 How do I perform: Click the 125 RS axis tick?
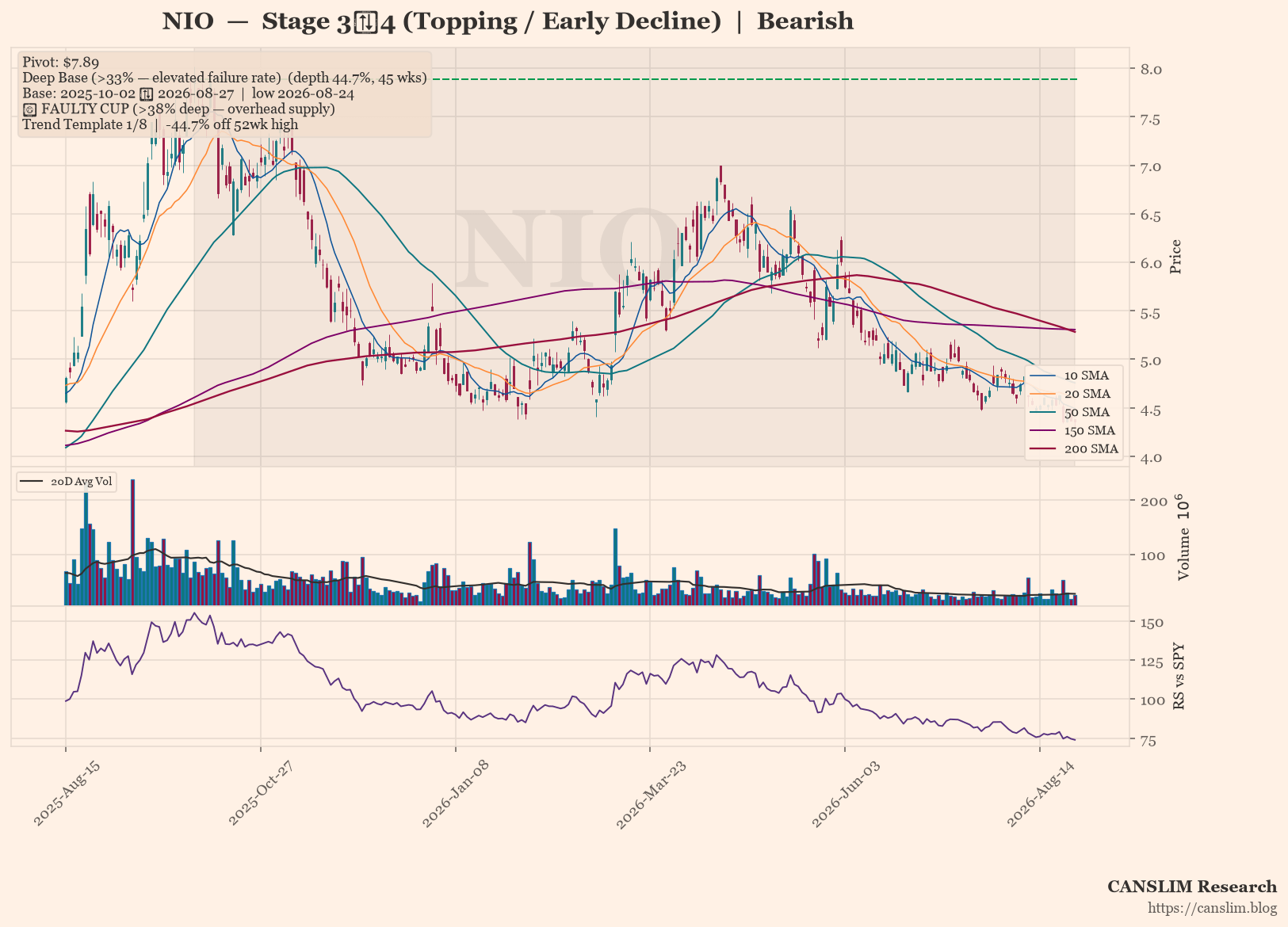coord(1152,662)
